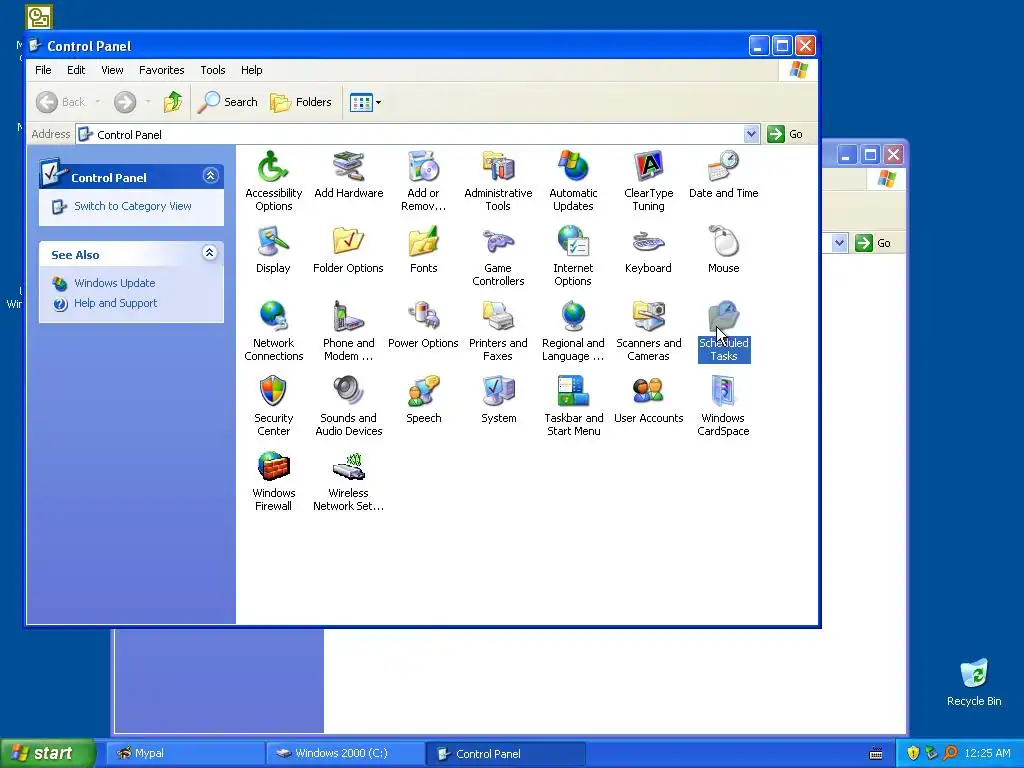
Task: Click Go button in the background window
Action: coord(874,243)
